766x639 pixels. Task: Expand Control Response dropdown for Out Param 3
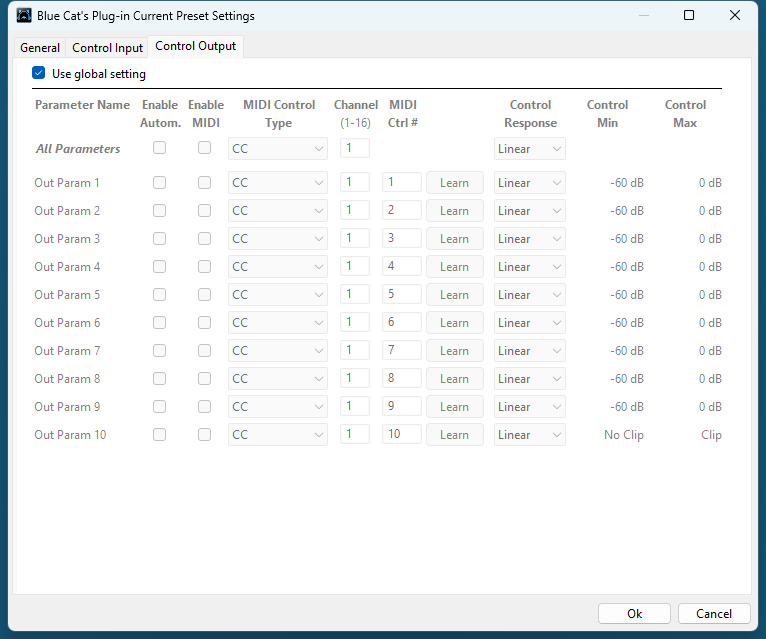click(x=530, y=239)
